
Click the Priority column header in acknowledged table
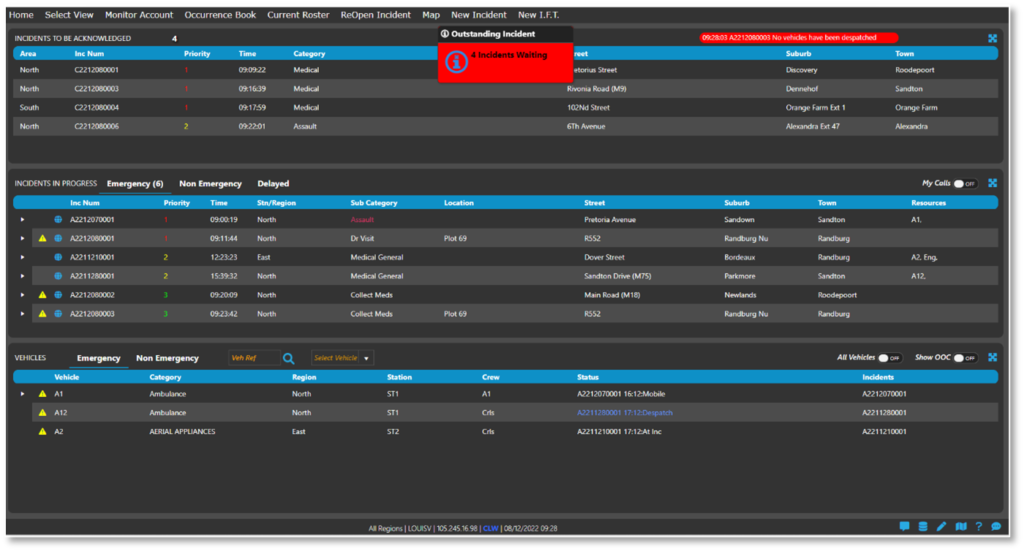197,54
